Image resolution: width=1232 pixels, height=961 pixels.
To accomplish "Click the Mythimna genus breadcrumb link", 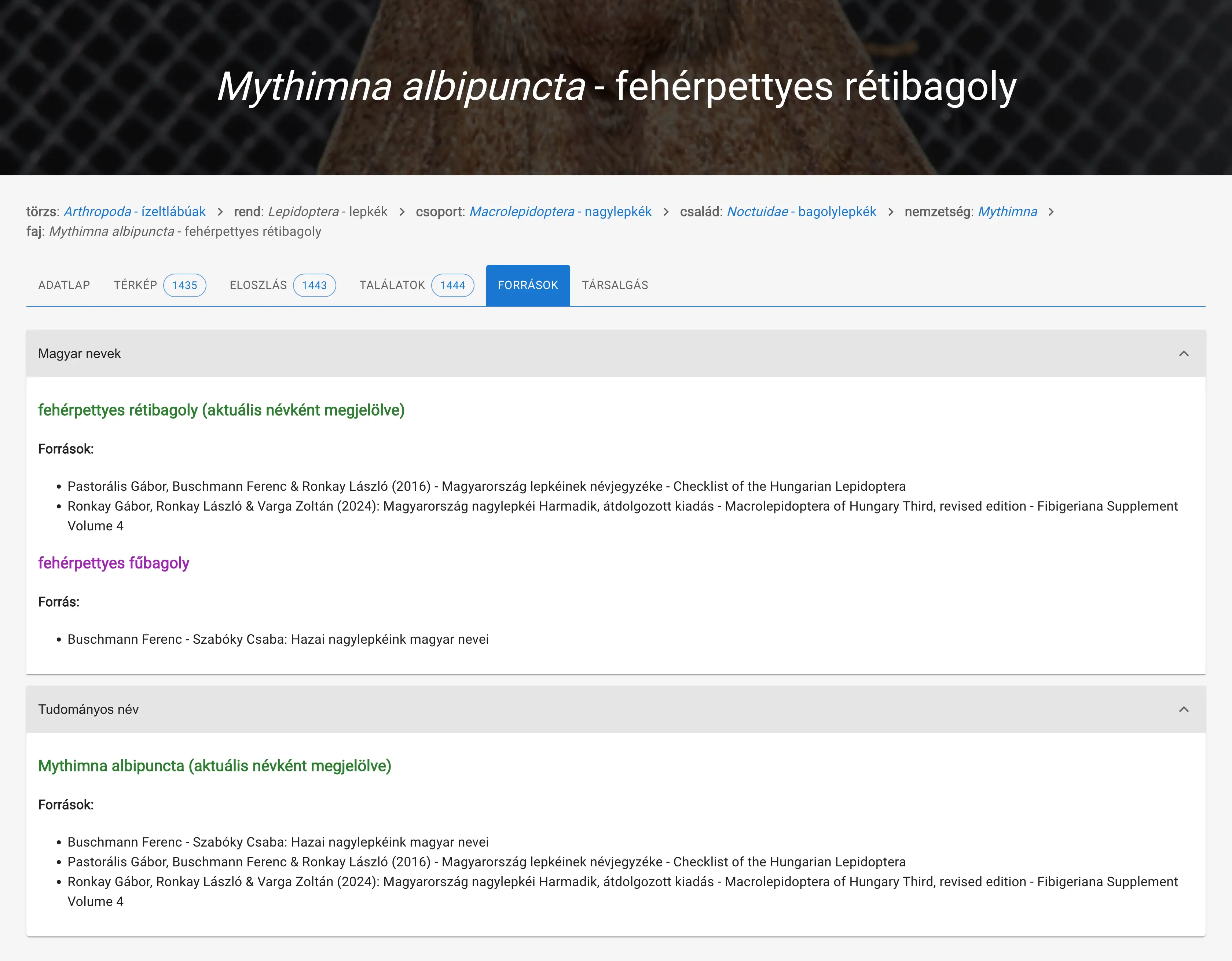I will [x=1007, y=212].
